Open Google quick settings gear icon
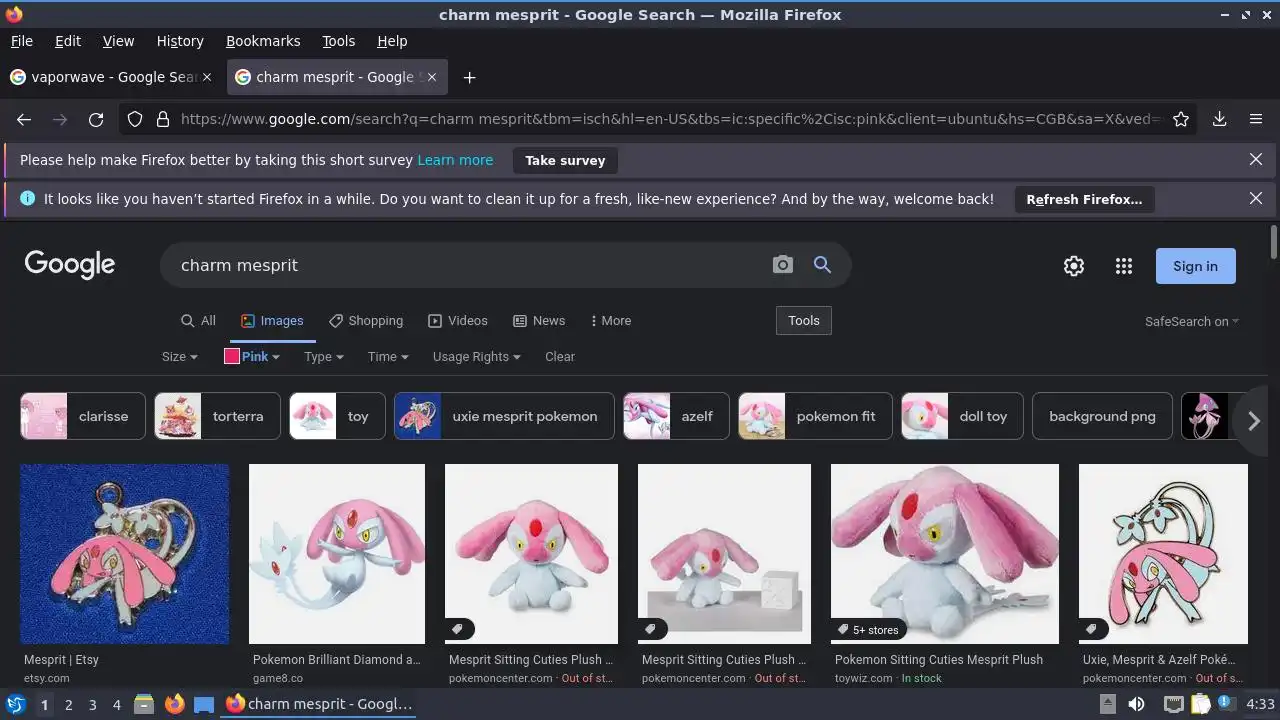Image resolution: width=1280 pixels, height=720 pixels. point(1074,266)
